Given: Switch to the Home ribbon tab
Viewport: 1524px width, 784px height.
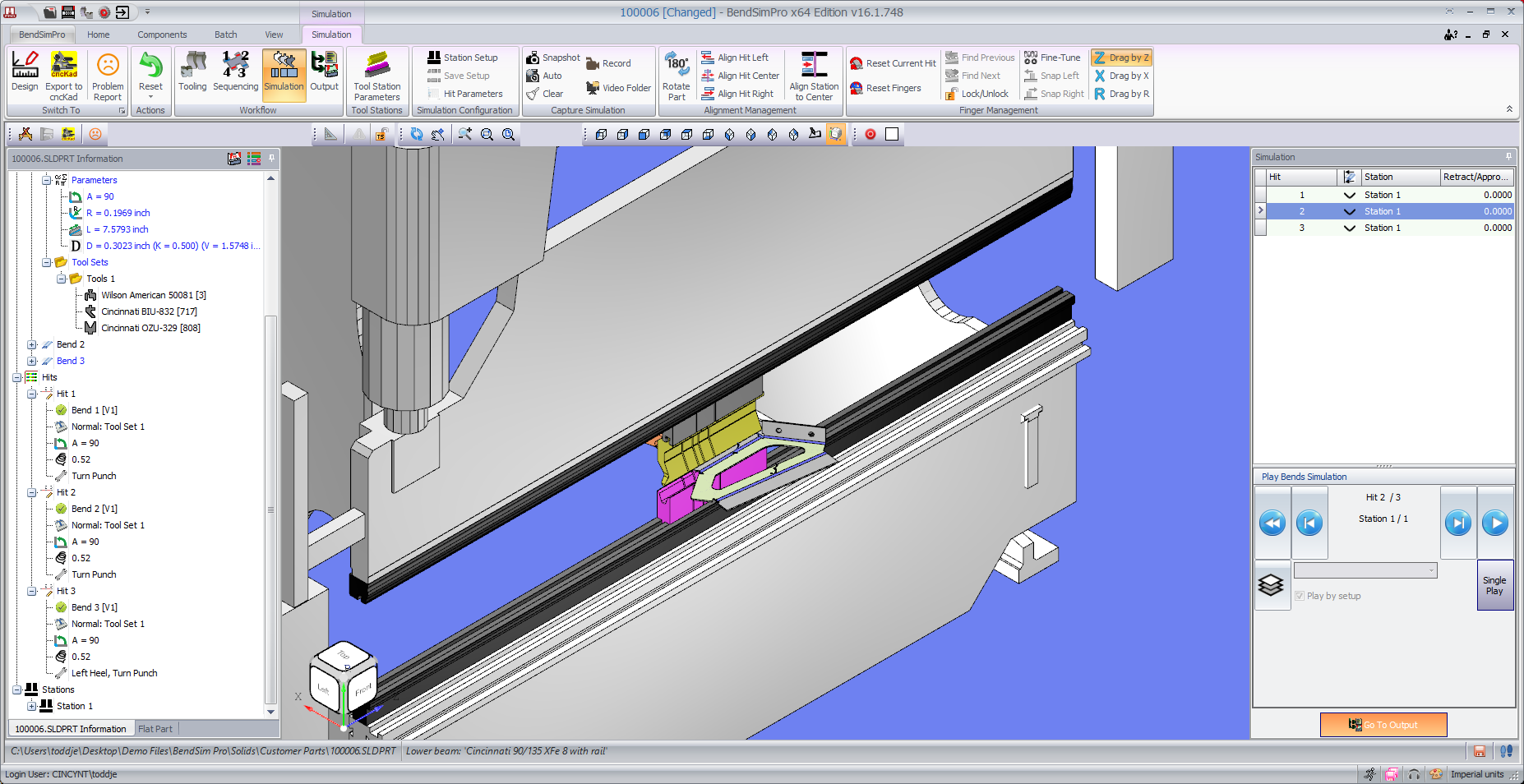Looking at the screenshot, I should coord(99,35).
